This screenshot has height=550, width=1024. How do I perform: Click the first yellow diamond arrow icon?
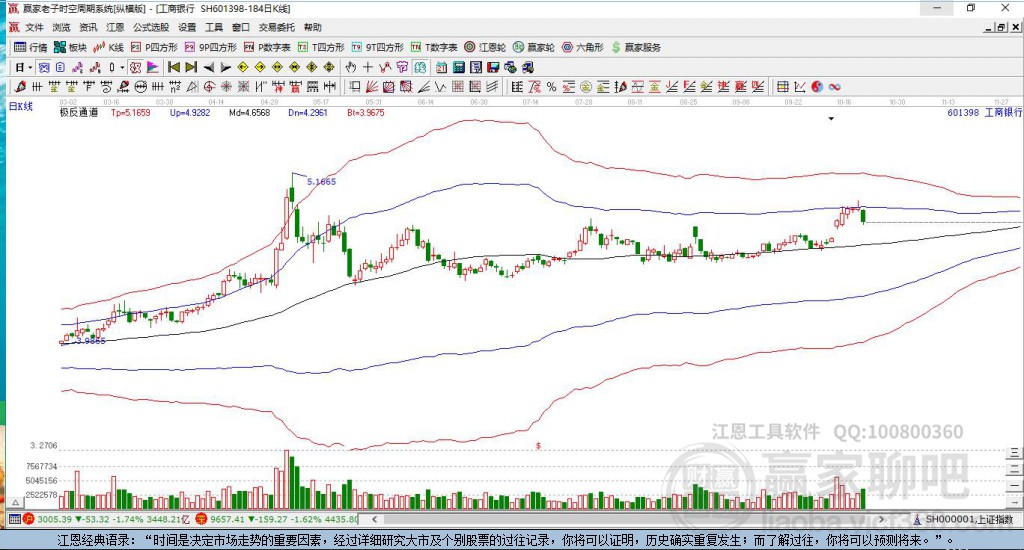point(243,67)
